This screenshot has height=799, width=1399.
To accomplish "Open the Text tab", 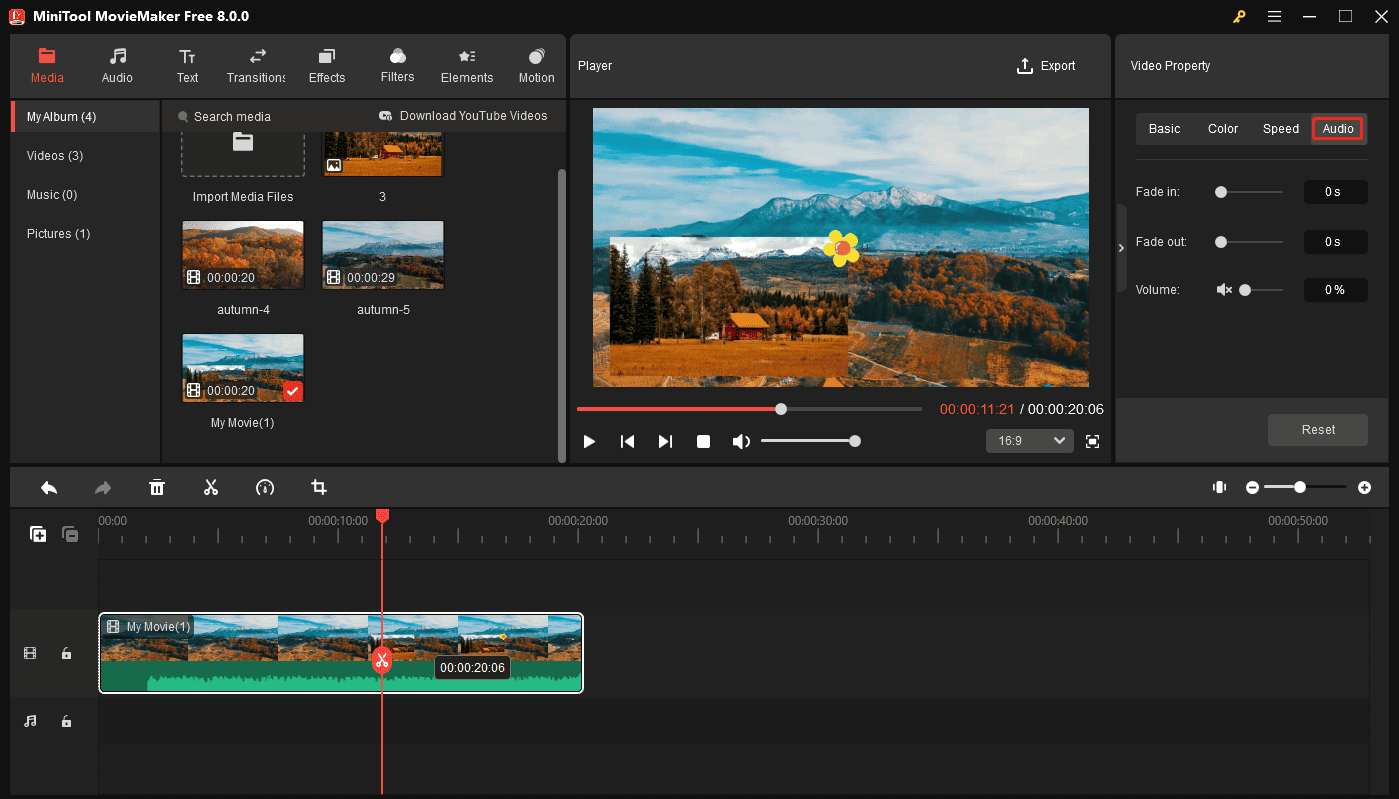I will 187,66.
